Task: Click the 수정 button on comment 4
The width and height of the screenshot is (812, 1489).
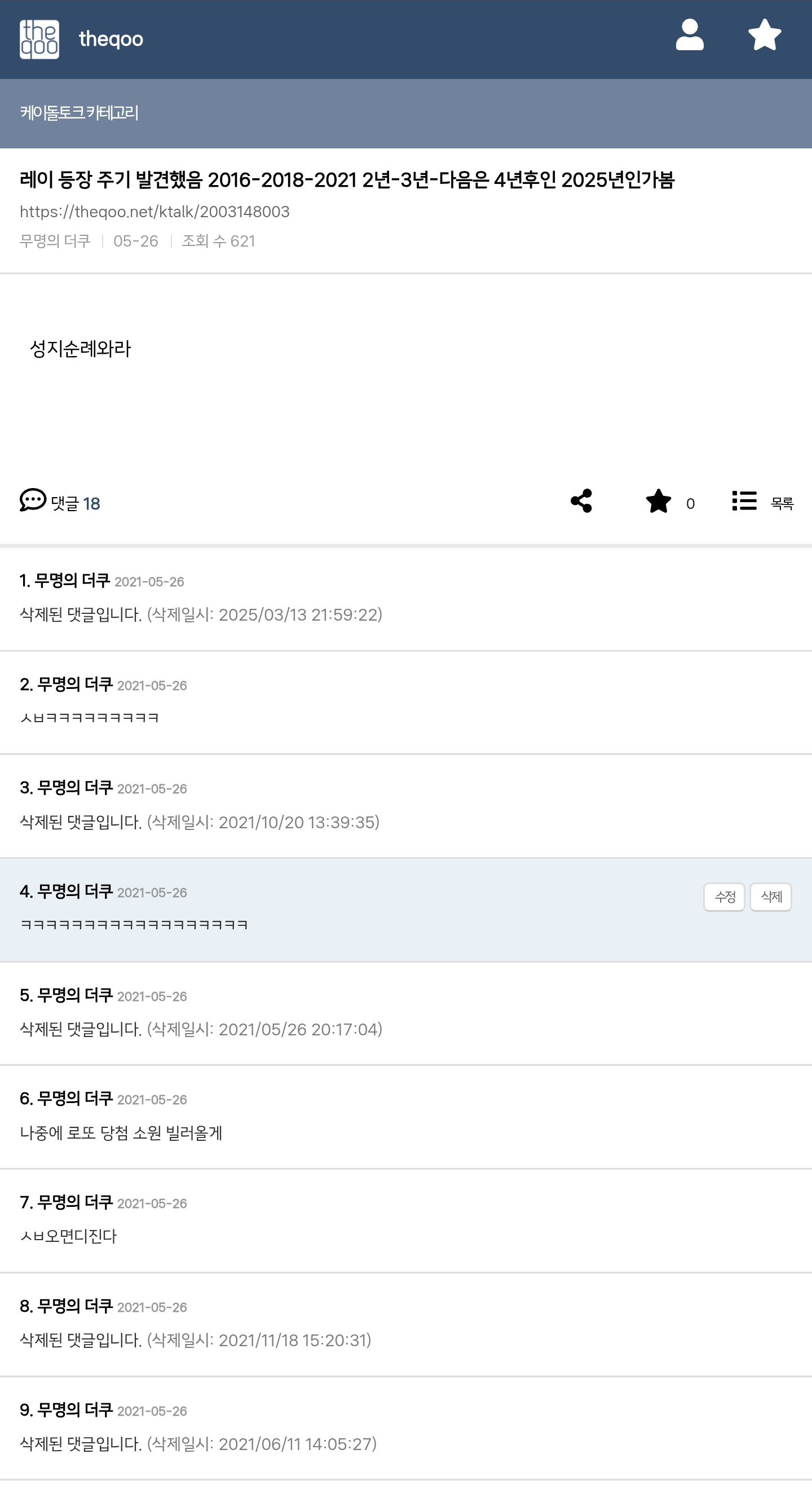Action: coord(724,897)
